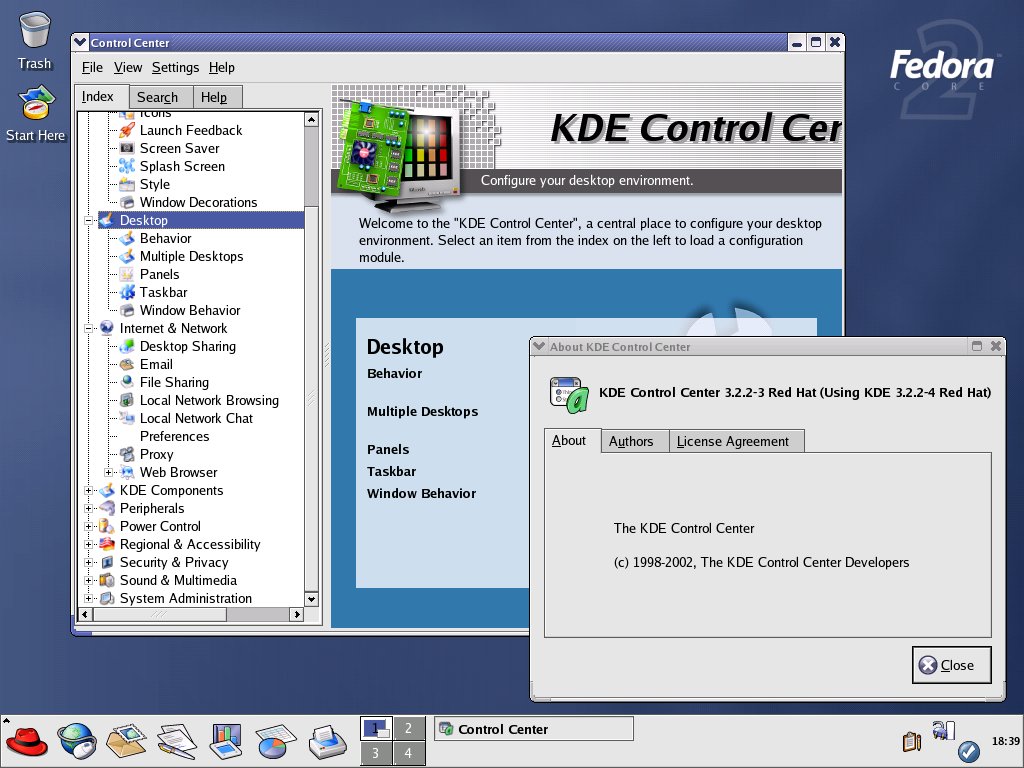The width and height of the screenshot is (1024, 768).
Task: Switch to the License Agreement tab
Action: 733,441
